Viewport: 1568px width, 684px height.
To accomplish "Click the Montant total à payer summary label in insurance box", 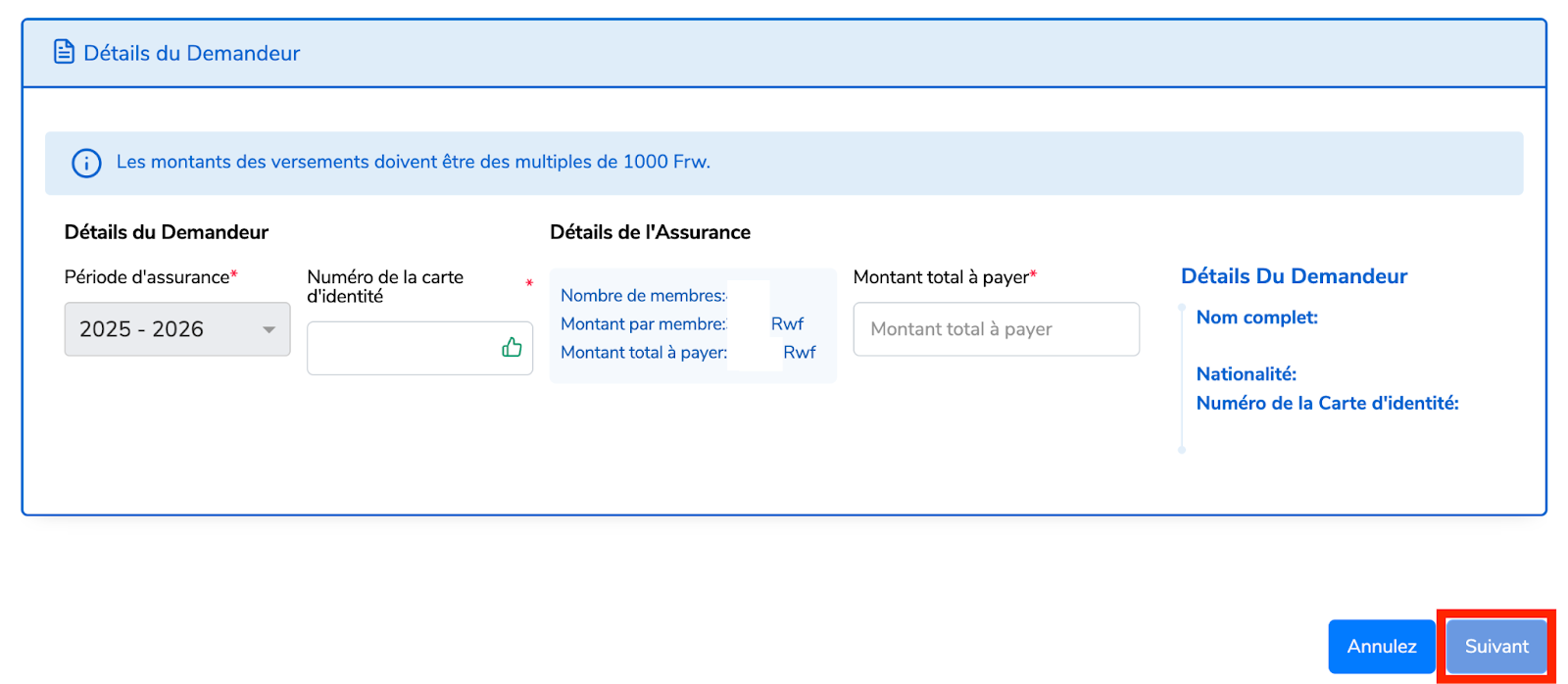I will pos(644,353).
